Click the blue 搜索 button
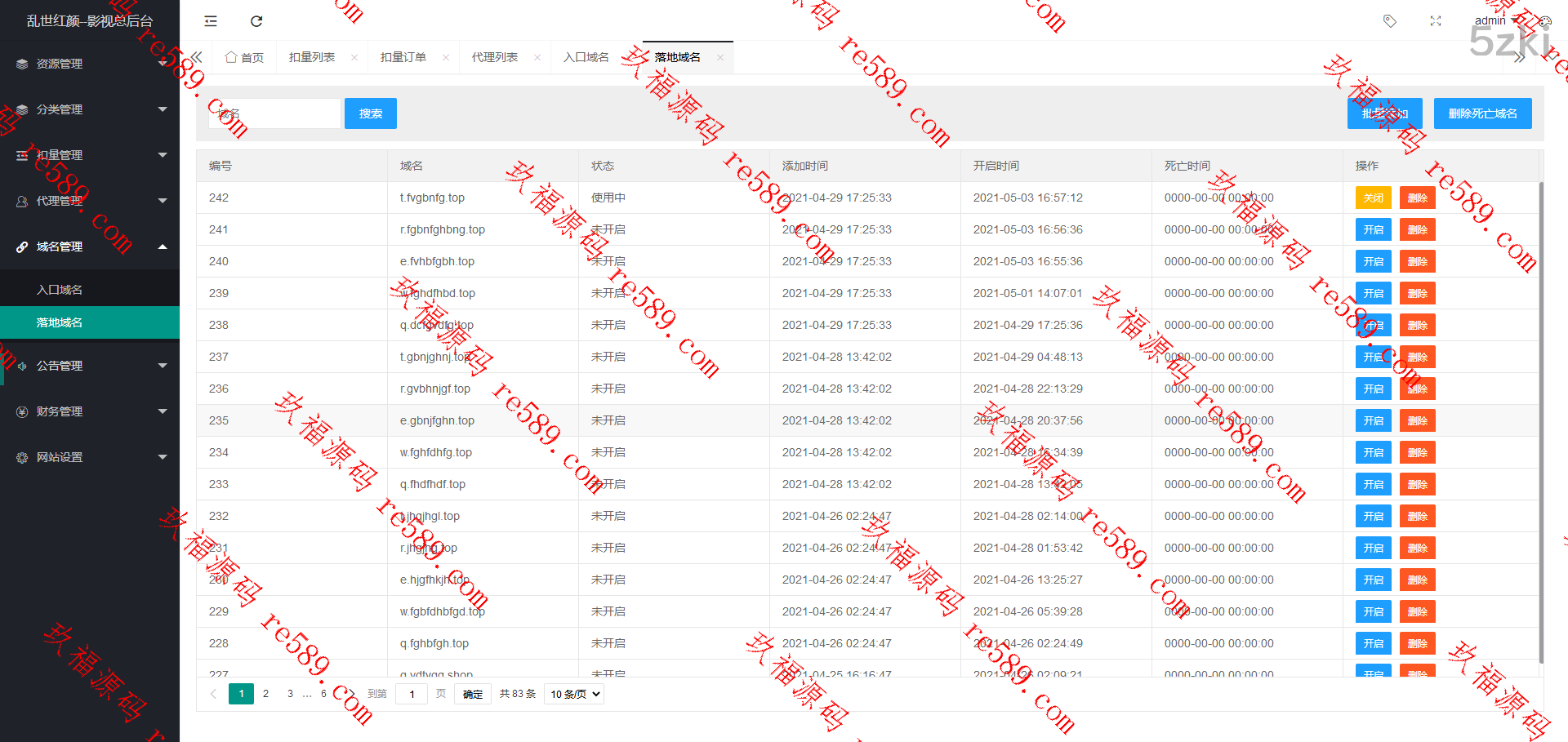Viewport: 1568px width, 742px height. (370, 113)
